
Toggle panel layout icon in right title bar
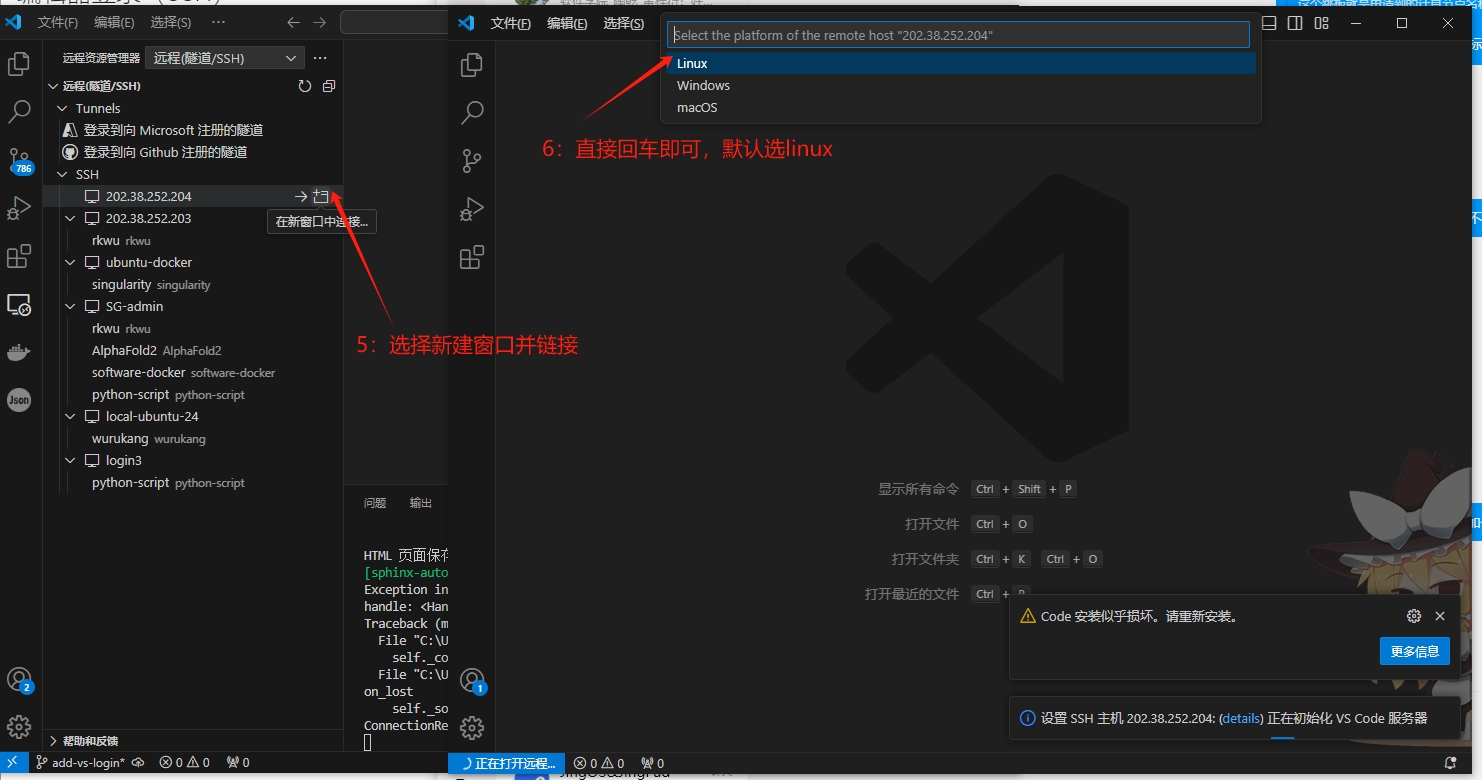pyautogui.click(x=1269, y=23)
